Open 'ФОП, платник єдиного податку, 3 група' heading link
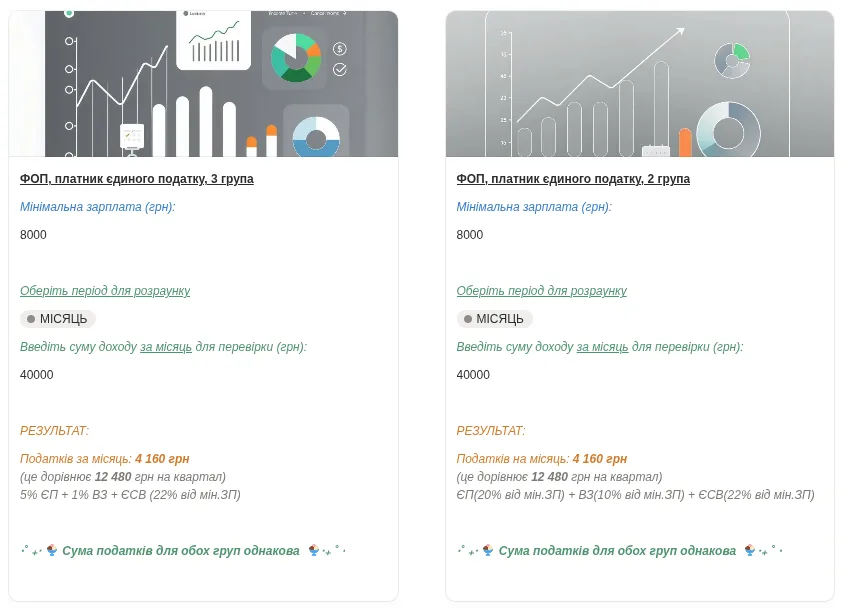This screenshot has width=846, height=608. pyautogui.click(x=137, y=179)
